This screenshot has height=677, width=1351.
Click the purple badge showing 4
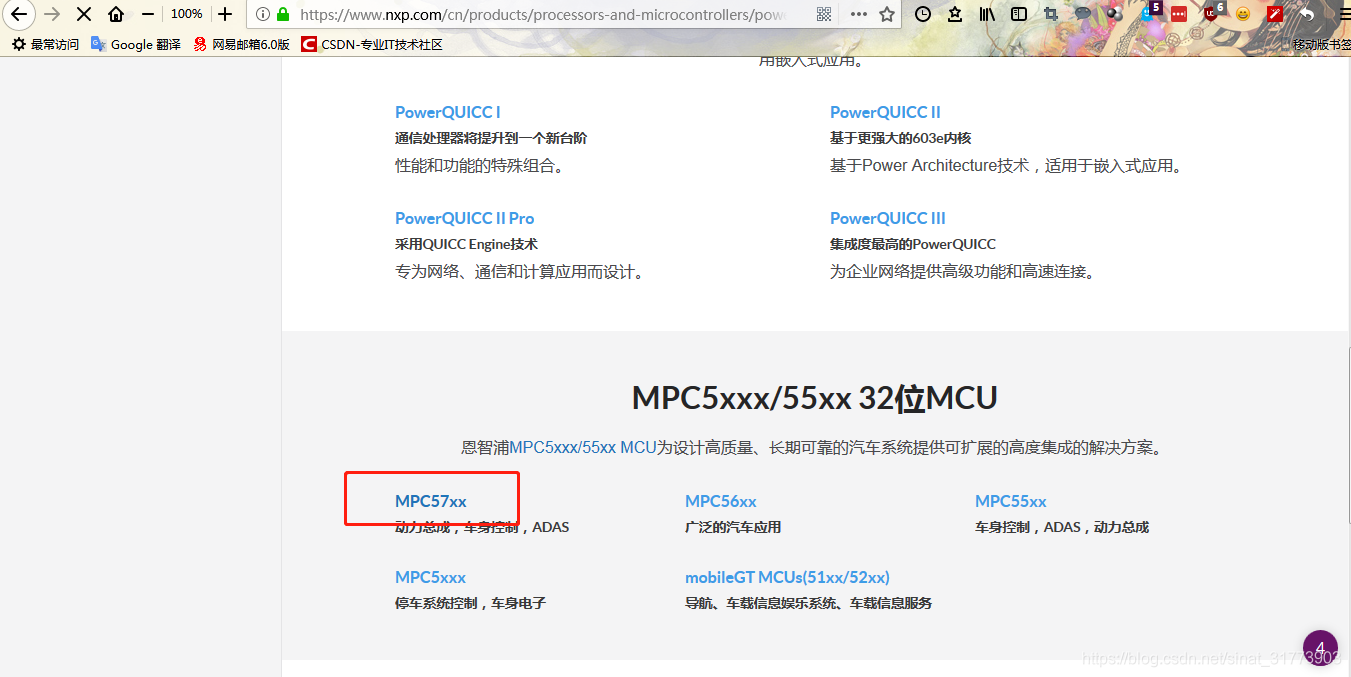pyautogui.click(x=1320, y=648)
